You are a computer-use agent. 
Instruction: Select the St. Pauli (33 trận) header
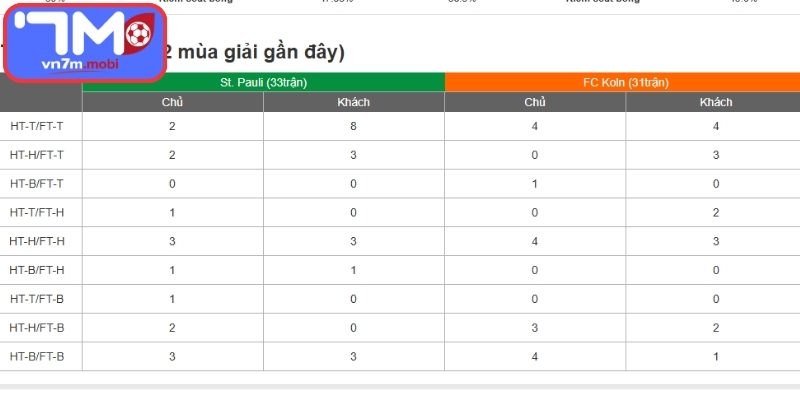pyautogui.click(x=263, y=82)
